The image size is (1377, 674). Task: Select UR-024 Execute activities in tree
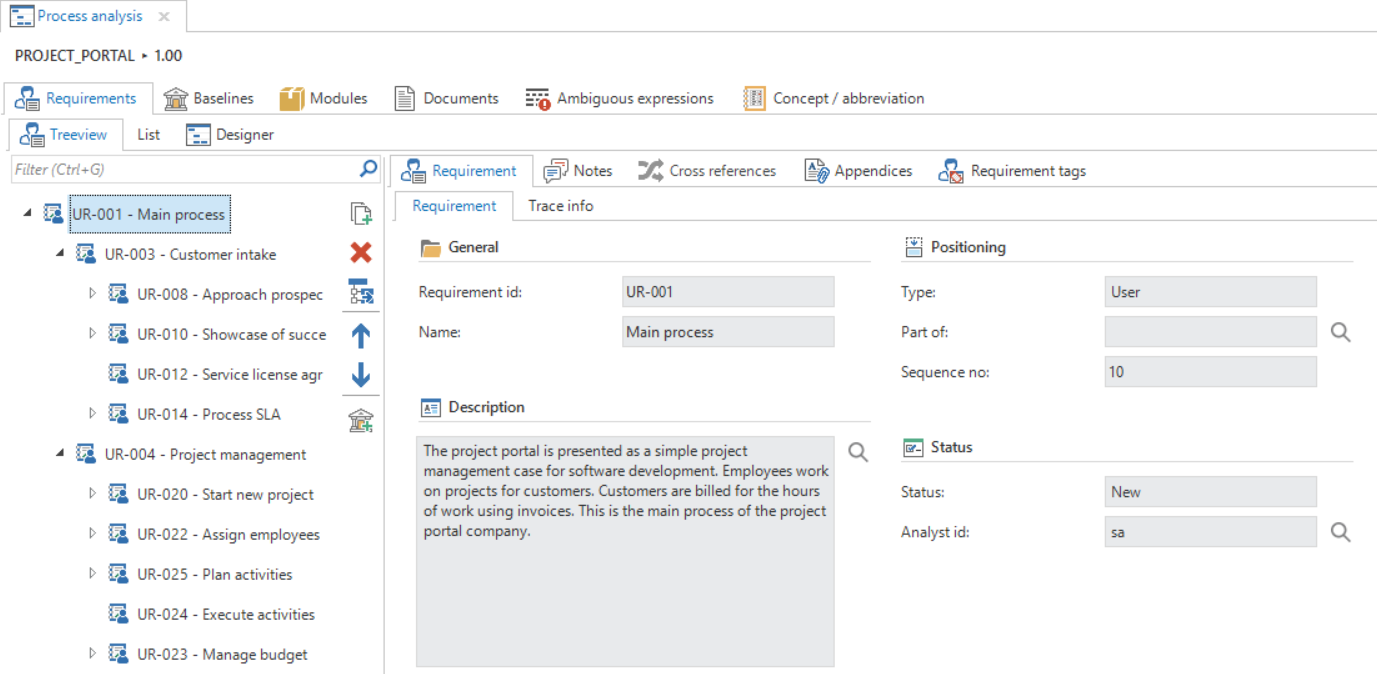225,614
